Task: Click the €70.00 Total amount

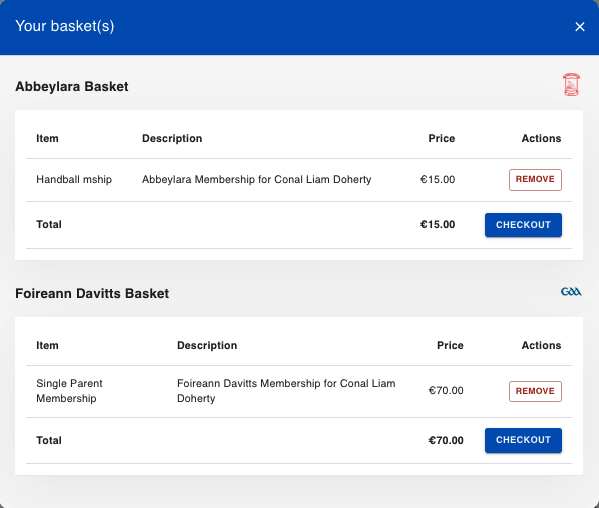Action: 446,440
